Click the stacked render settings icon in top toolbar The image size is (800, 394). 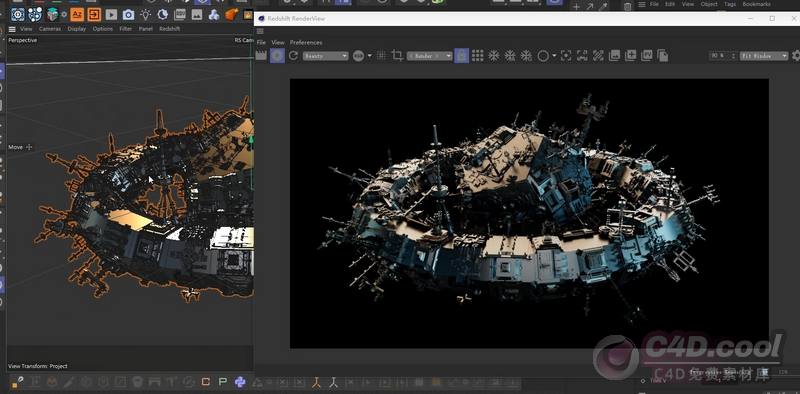(180, 14)
